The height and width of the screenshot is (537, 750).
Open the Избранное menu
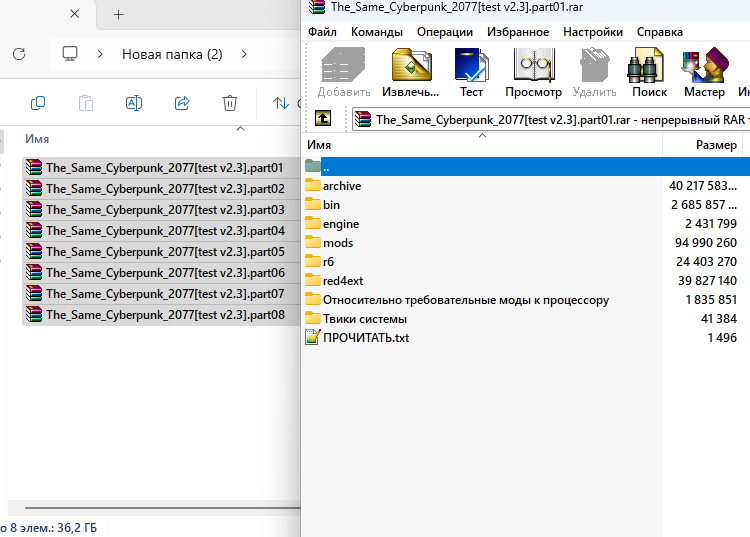tap(518, 32)
